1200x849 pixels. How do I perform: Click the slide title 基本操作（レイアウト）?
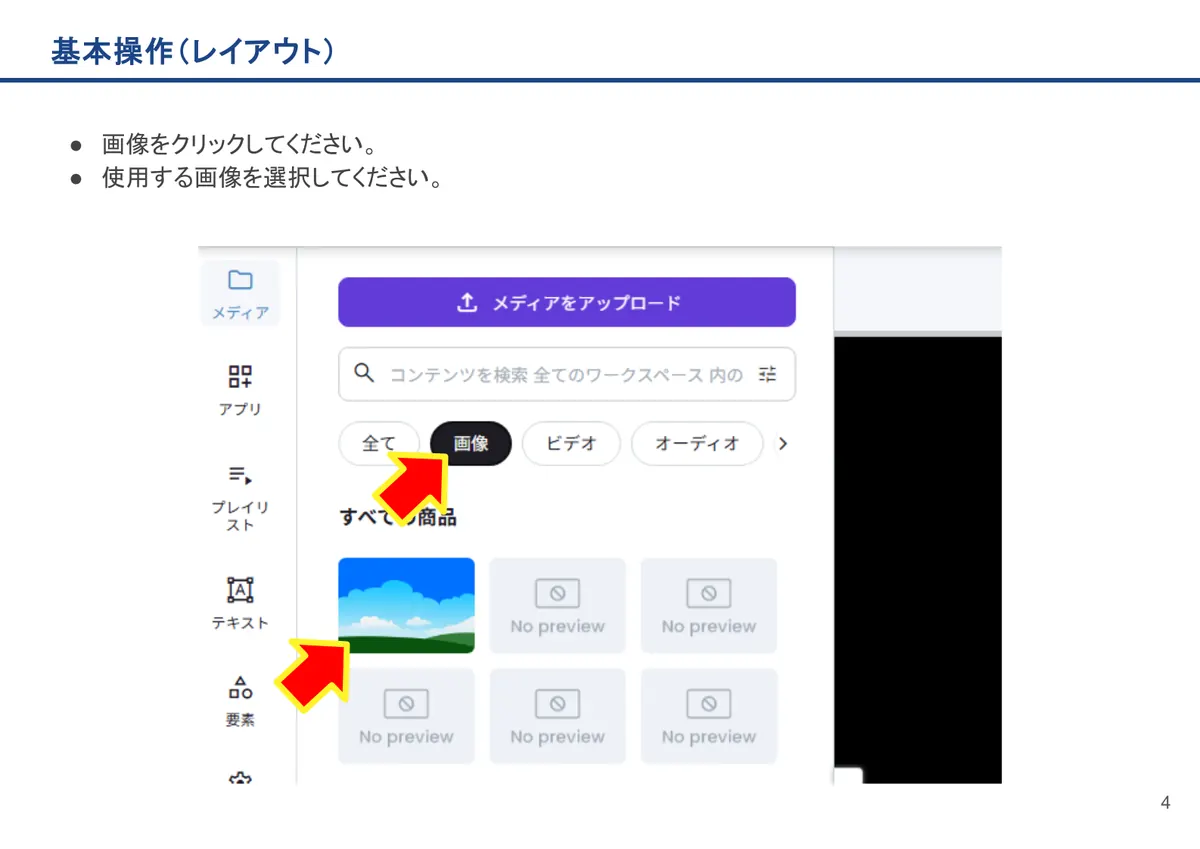tap(192, 52)
